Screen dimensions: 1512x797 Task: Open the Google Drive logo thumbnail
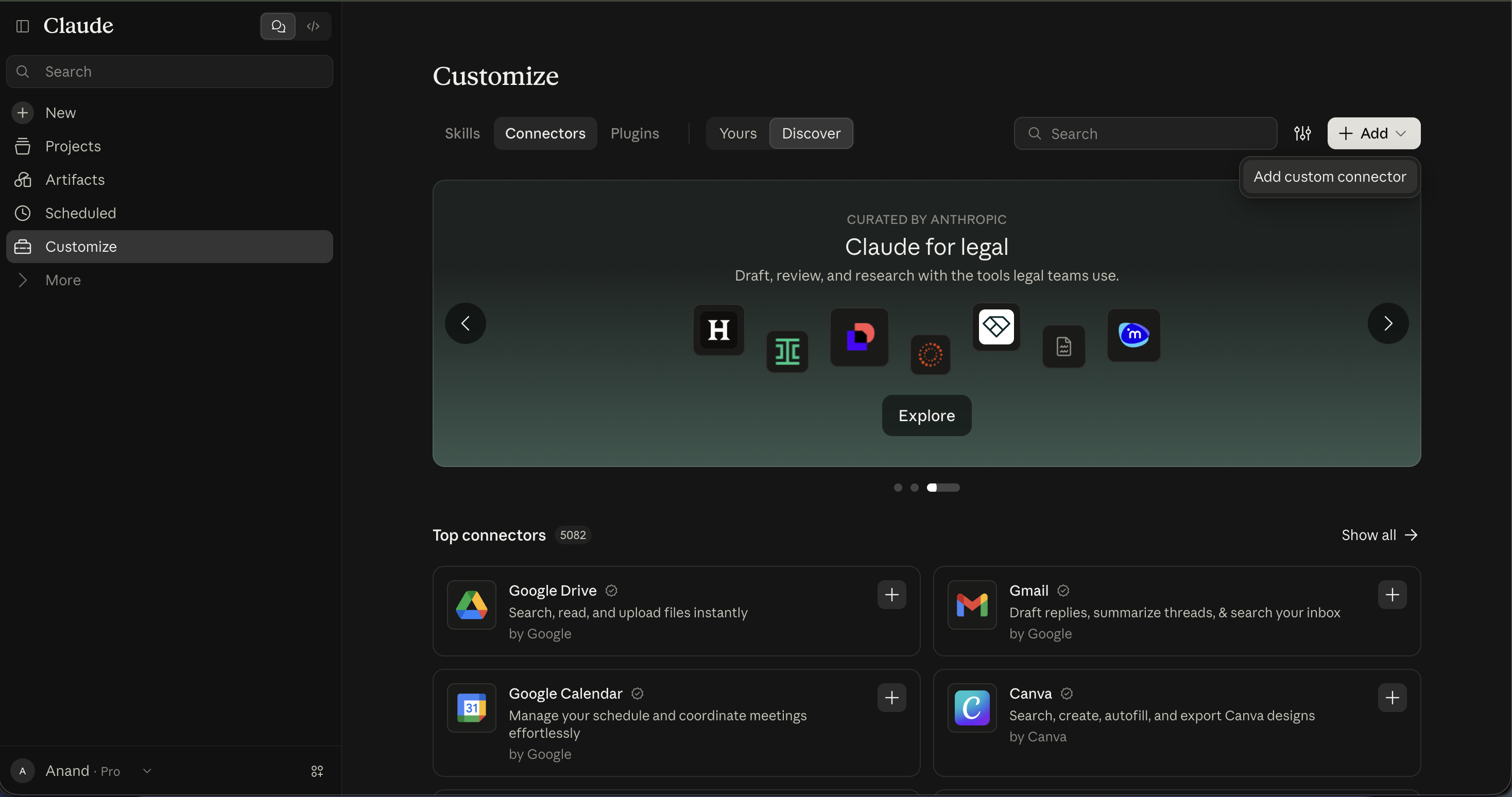pyautogui.click(x=471, y=605)
